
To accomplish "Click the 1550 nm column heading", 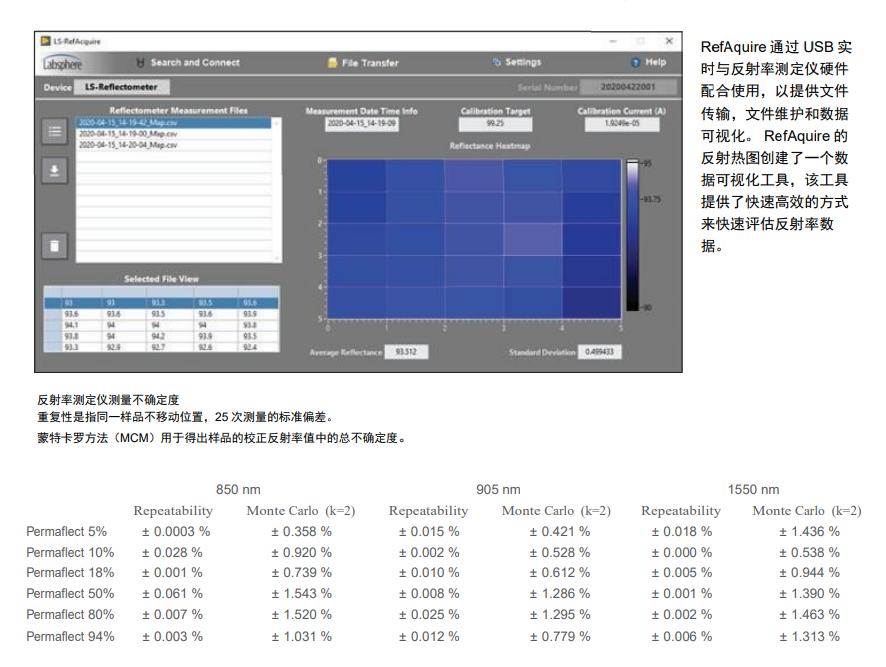I will coord(753,490).
